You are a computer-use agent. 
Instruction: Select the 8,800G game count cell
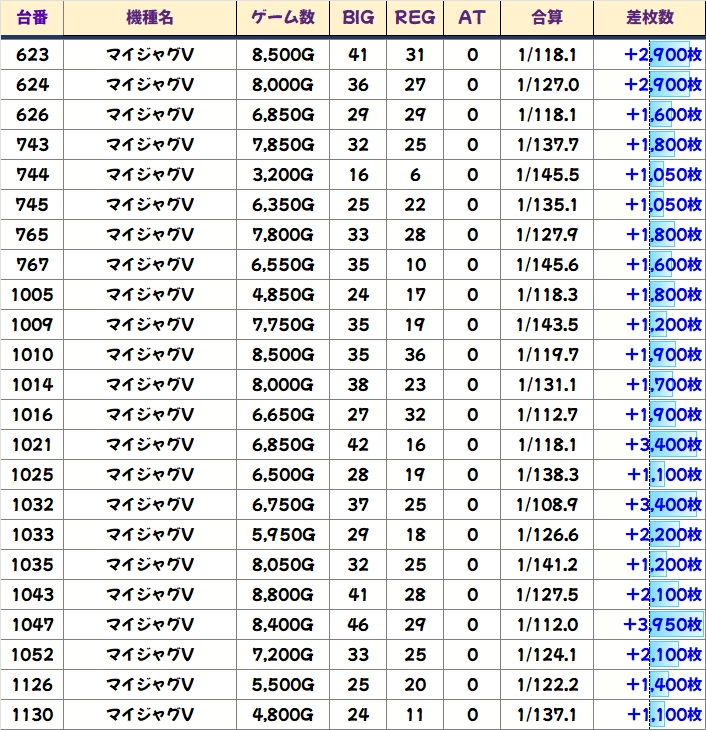(283, 595)
